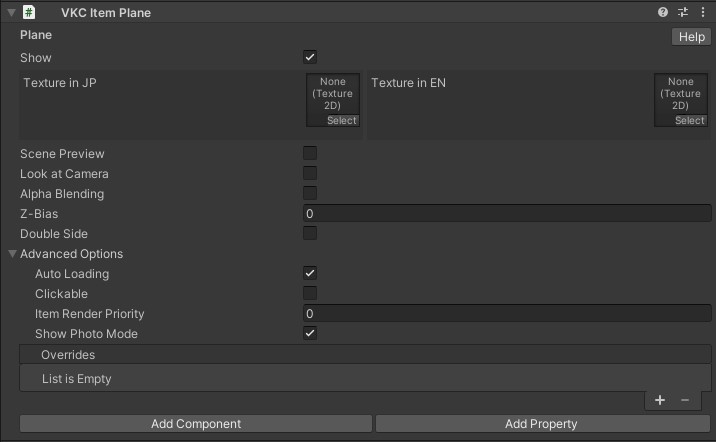Image resolution: width=716 pixels, height=442 pixels.
Task: Open component help reference icon
Action: 663,13
